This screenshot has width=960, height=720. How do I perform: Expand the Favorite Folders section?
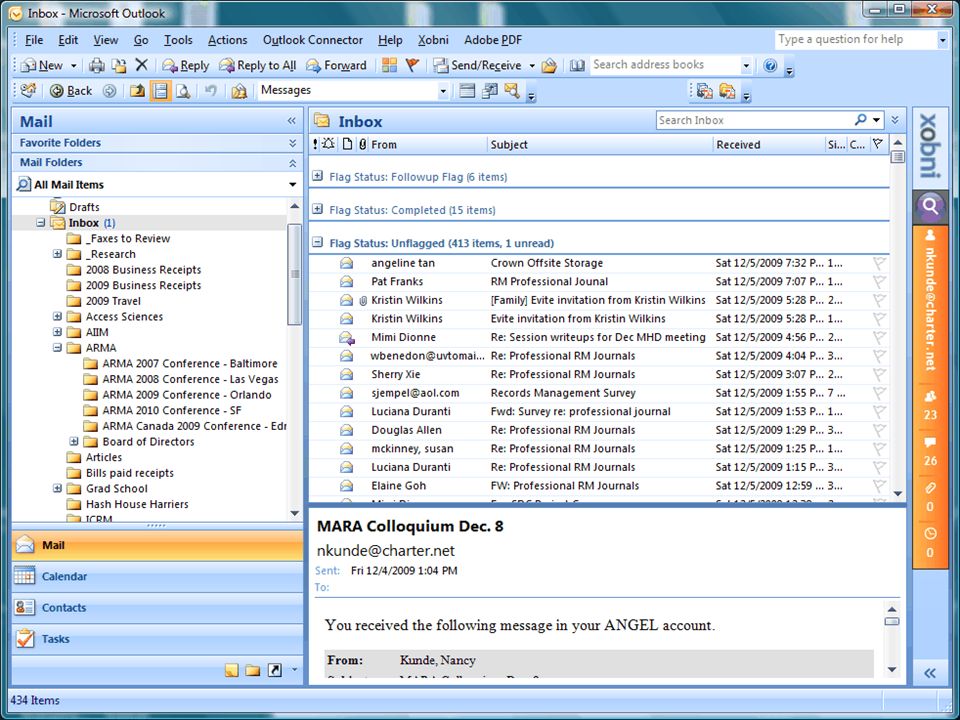(x=293, y=143)
